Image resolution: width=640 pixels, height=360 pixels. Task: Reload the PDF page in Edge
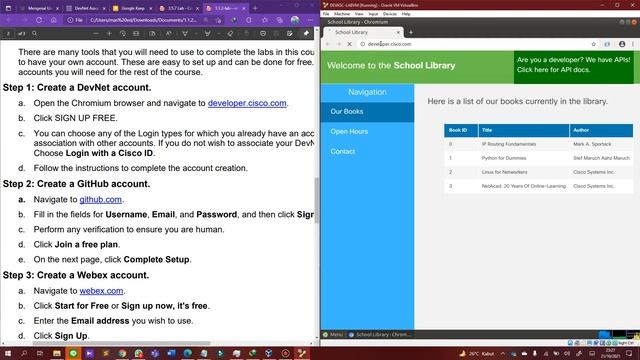pos(39,20)
